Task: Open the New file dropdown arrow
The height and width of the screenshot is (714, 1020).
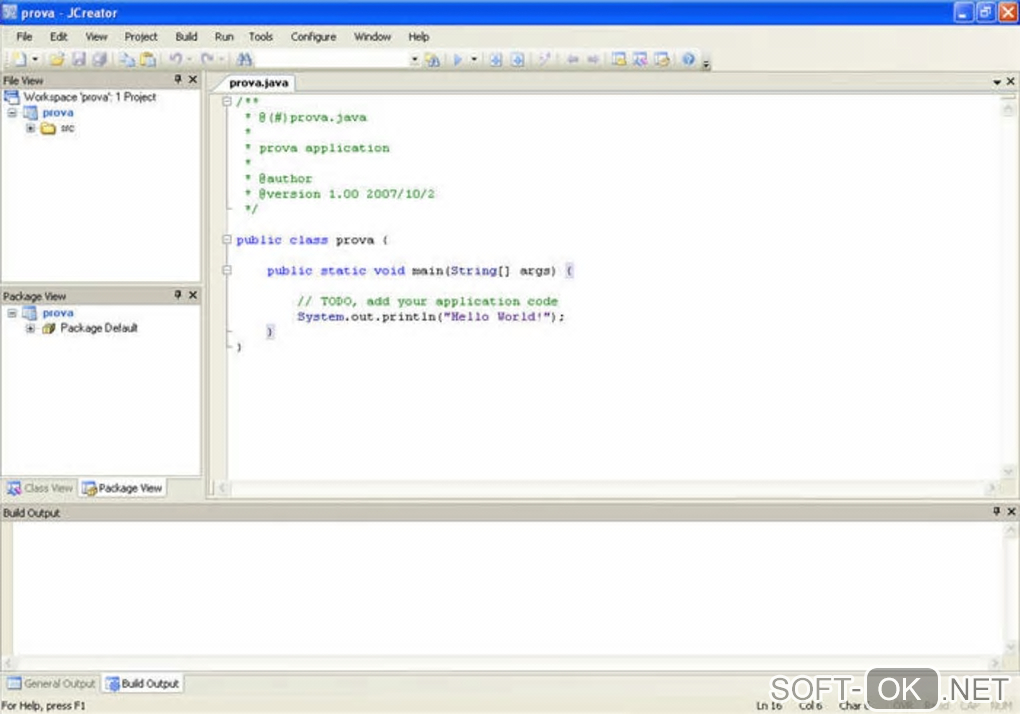Action: click(35, 59)
